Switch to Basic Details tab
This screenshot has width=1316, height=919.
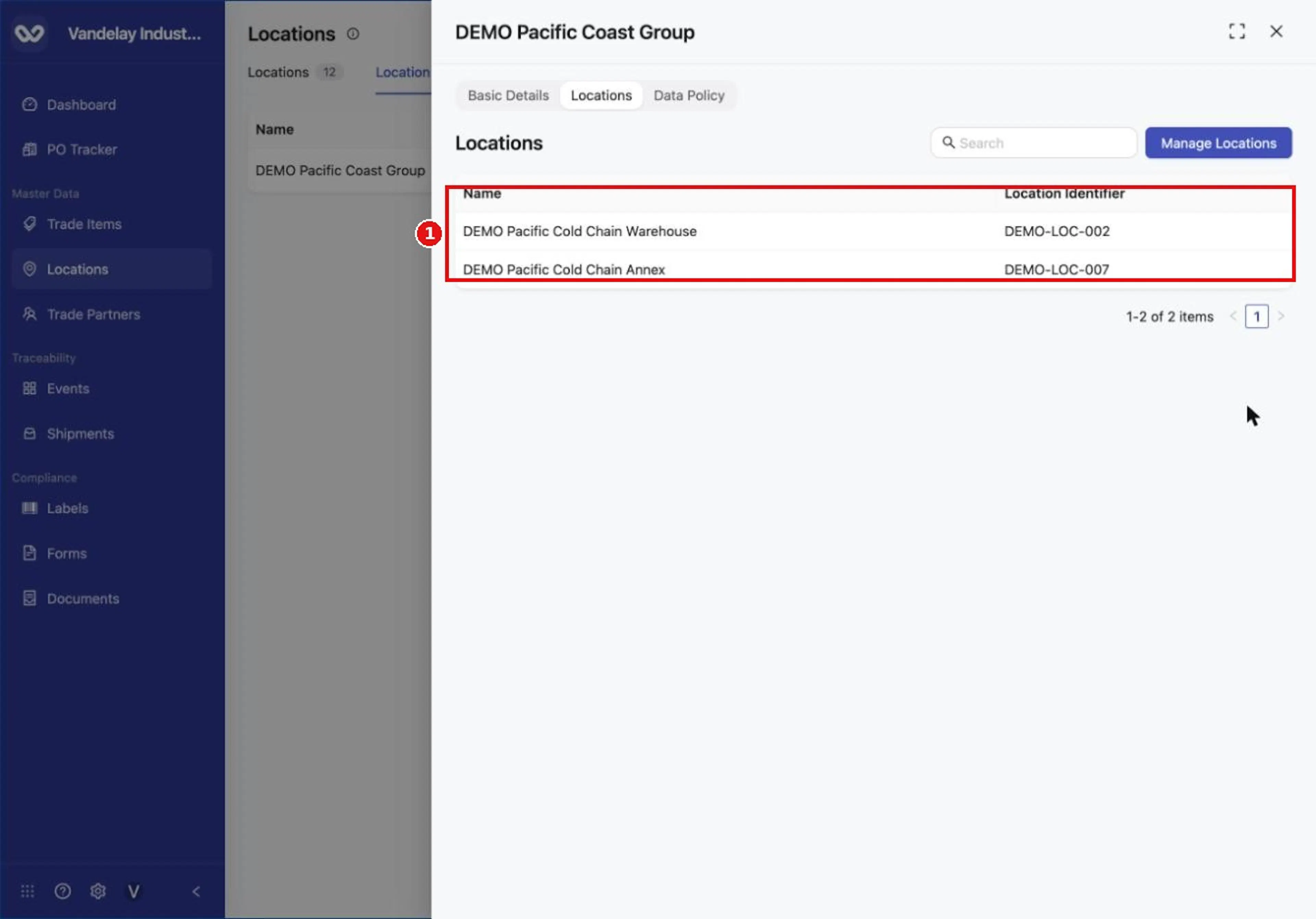point(508,96)
